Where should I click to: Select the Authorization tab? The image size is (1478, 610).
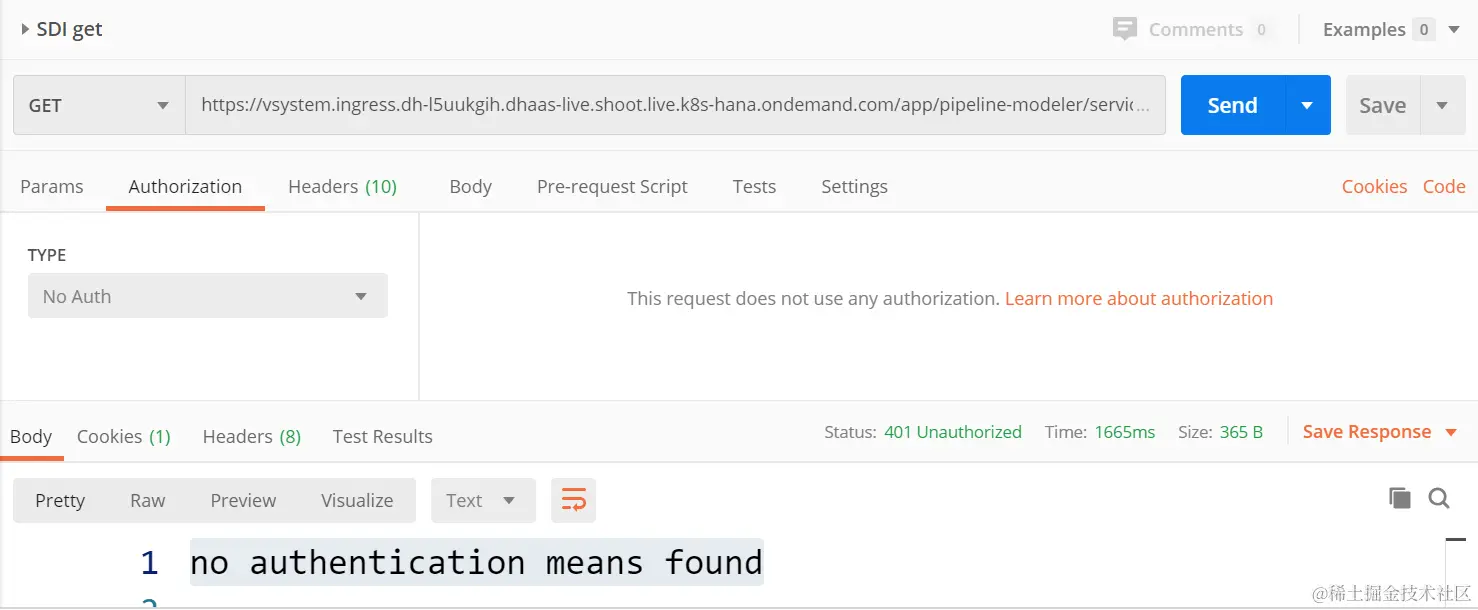click(185, 186)
